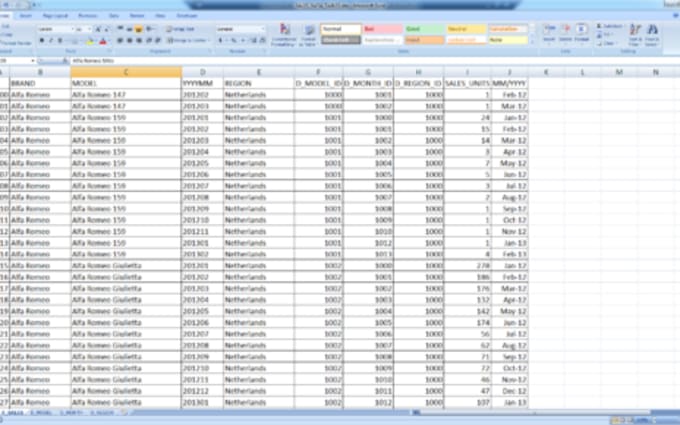Viewport: 680px width, 425px height.
Task: Apply the Calculation cell style
Action: (x=508, y=29)
